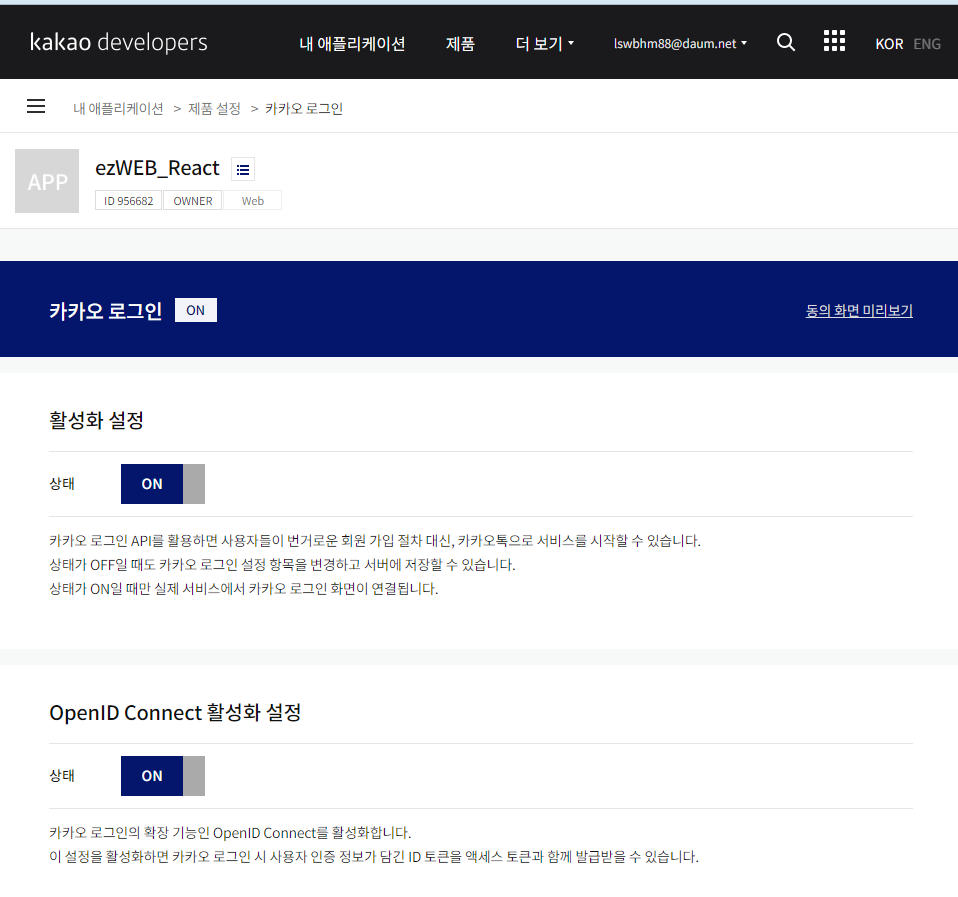The width and height of the screenshot is (958, 897).
Task: Switch language to KOR
Action: click(889, 44)
